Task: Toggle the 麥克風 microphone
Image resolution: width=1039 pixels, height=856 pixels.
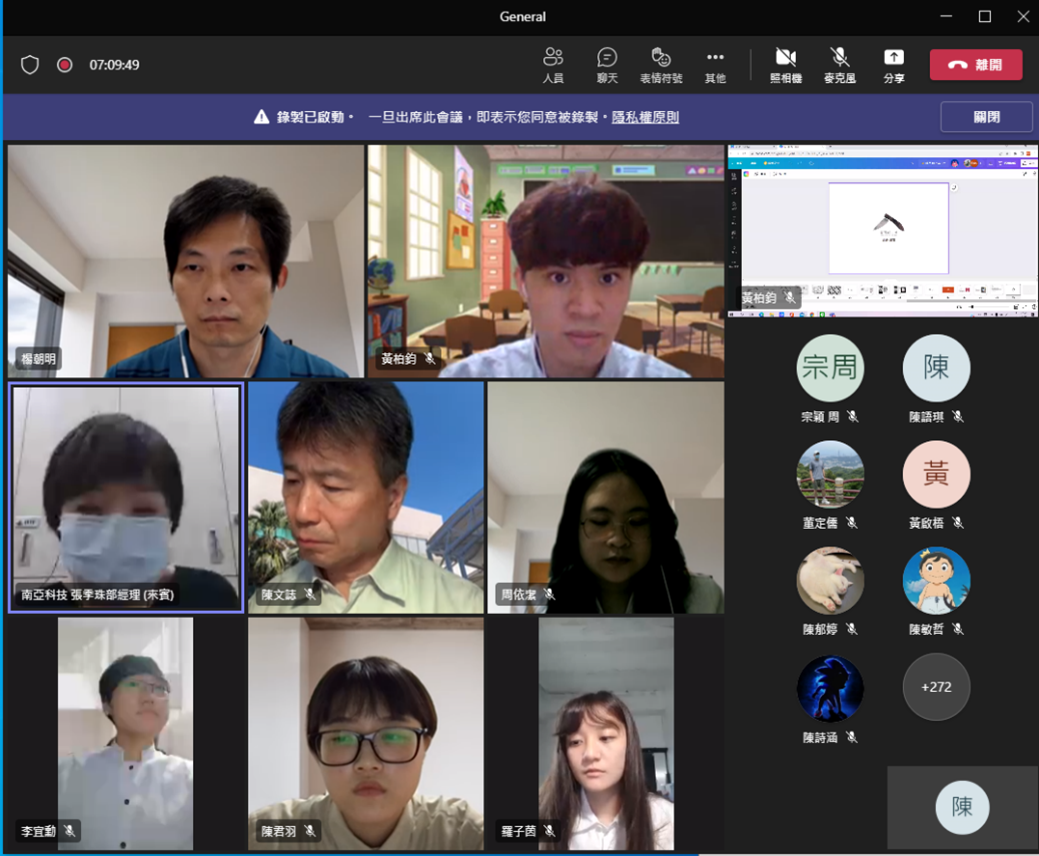Action: coord(840,65)
